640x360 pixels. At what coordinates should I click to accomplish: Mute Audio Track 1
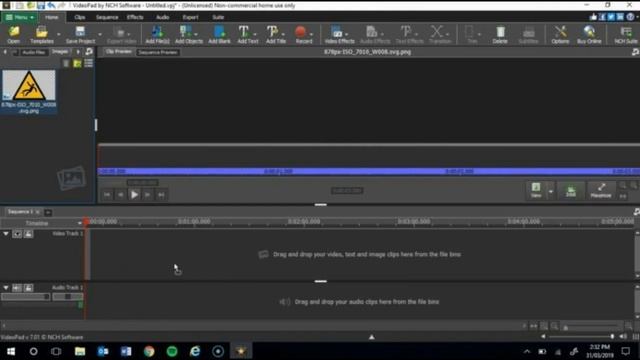17,288
